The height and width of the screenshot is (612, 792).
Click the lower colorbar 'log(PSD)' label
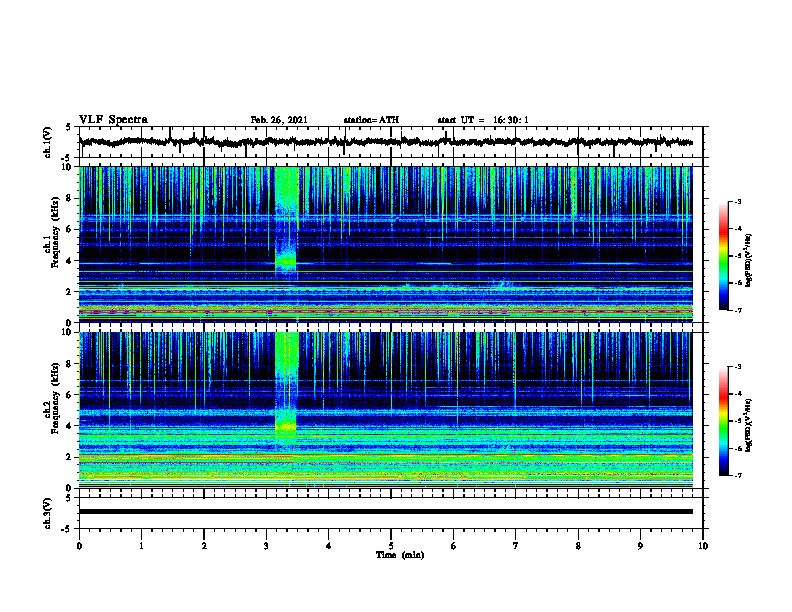point(749,425)
